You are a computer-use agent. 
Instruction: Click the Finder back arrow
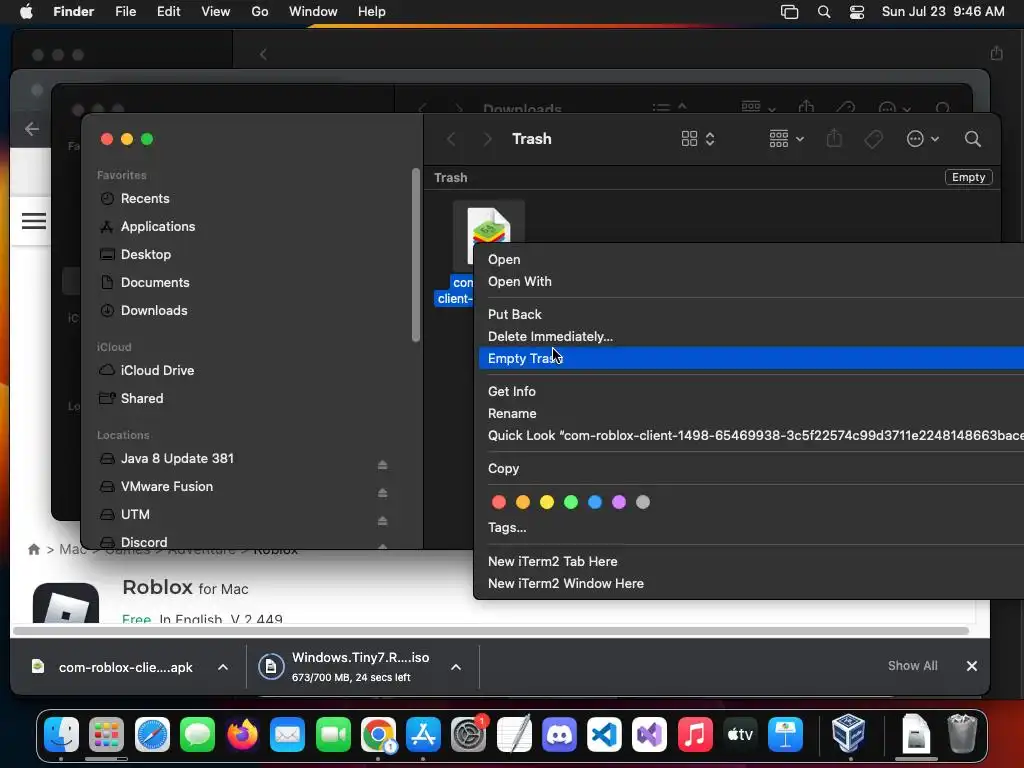(x=451, y=139)
